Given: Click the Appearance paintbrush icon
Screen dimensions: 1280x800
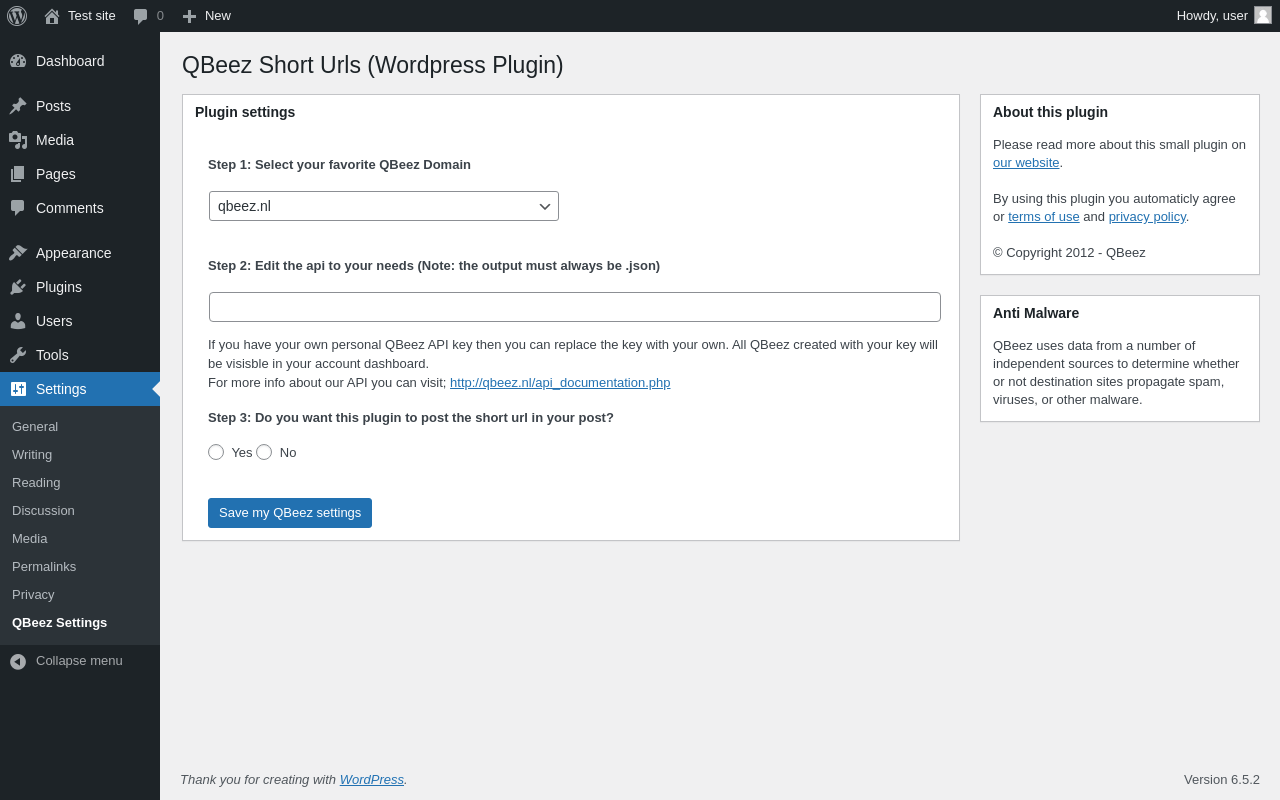Looking at the screenshot, I should (x=18, y=253).
